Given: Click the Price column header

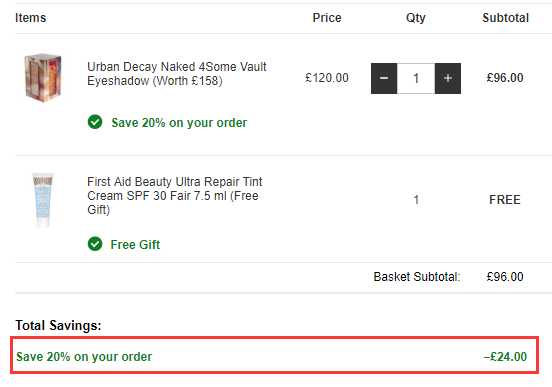Looking at the screenshot, I should tap(327, 18).
